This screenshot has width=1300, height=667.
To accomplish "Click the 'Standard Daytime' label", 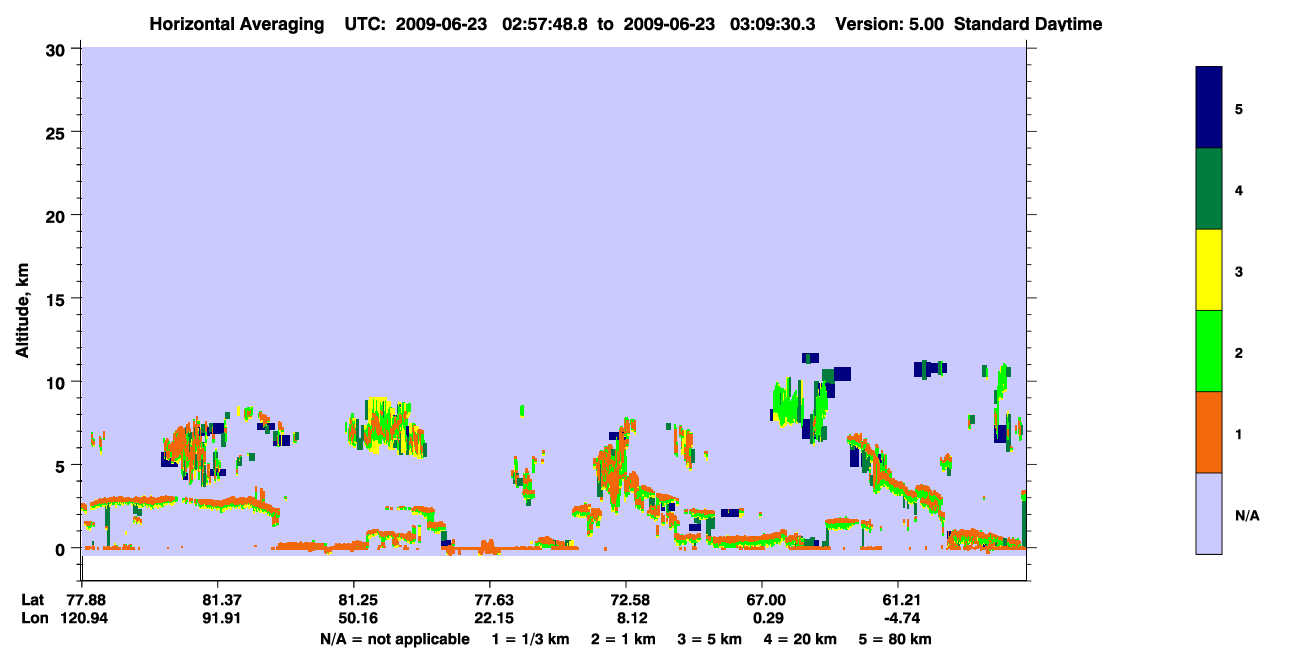I will click(x=1028, y=23).
